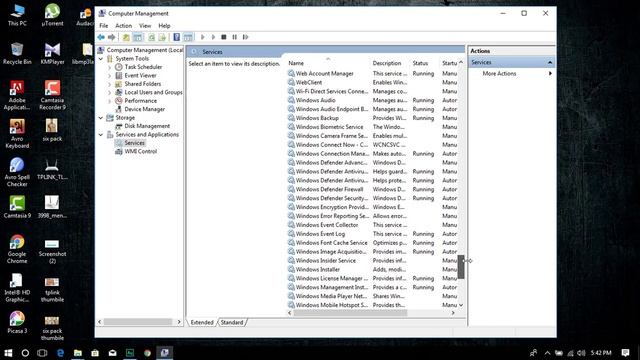Toggle the Show/Hide Action Pane button
Screen dimensions: 640x360
[188, 37]
